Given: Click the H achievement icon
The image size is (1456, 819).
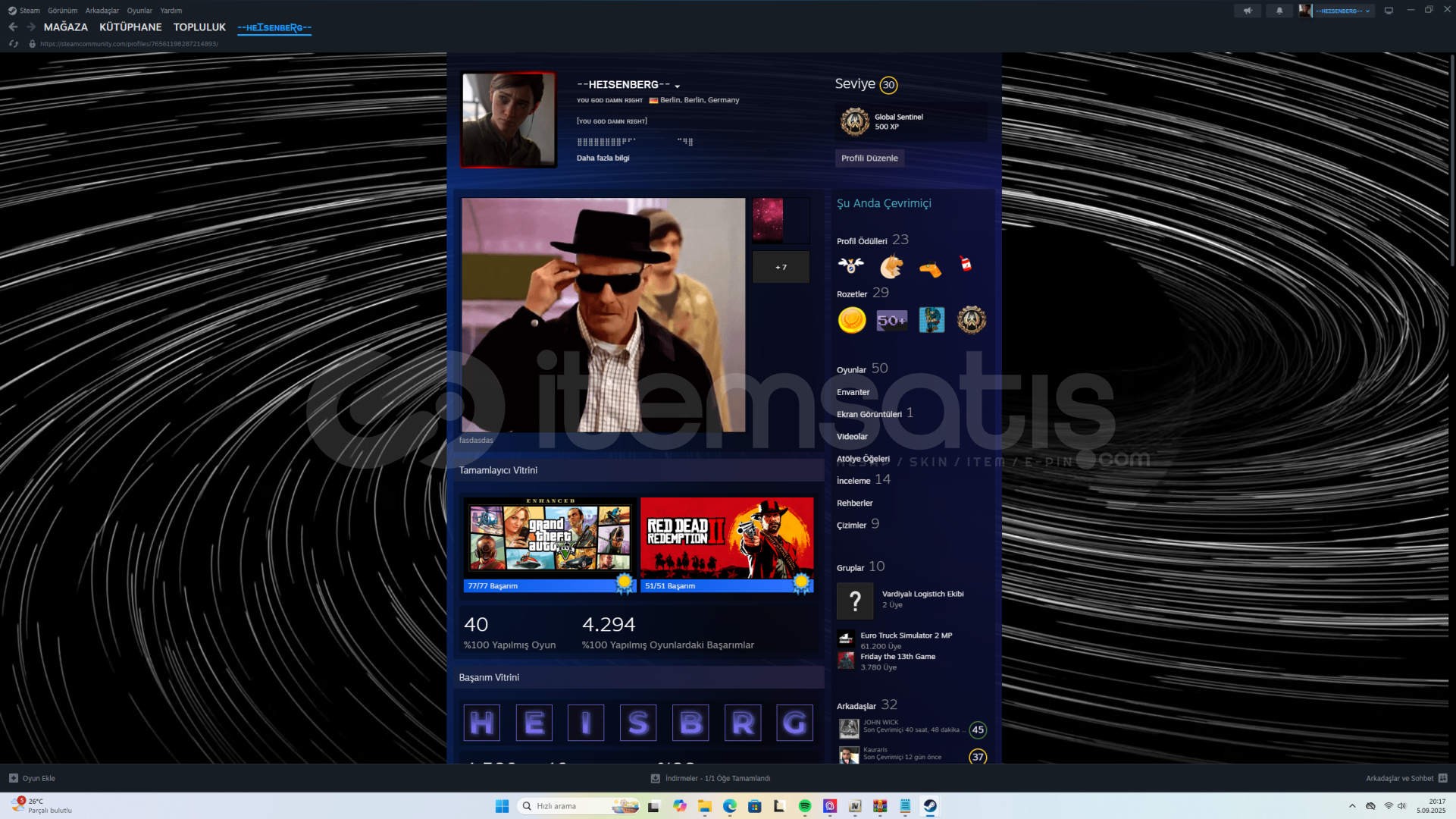Looking at the screenshot, I should pyautogui.click(x=482, y=723).
